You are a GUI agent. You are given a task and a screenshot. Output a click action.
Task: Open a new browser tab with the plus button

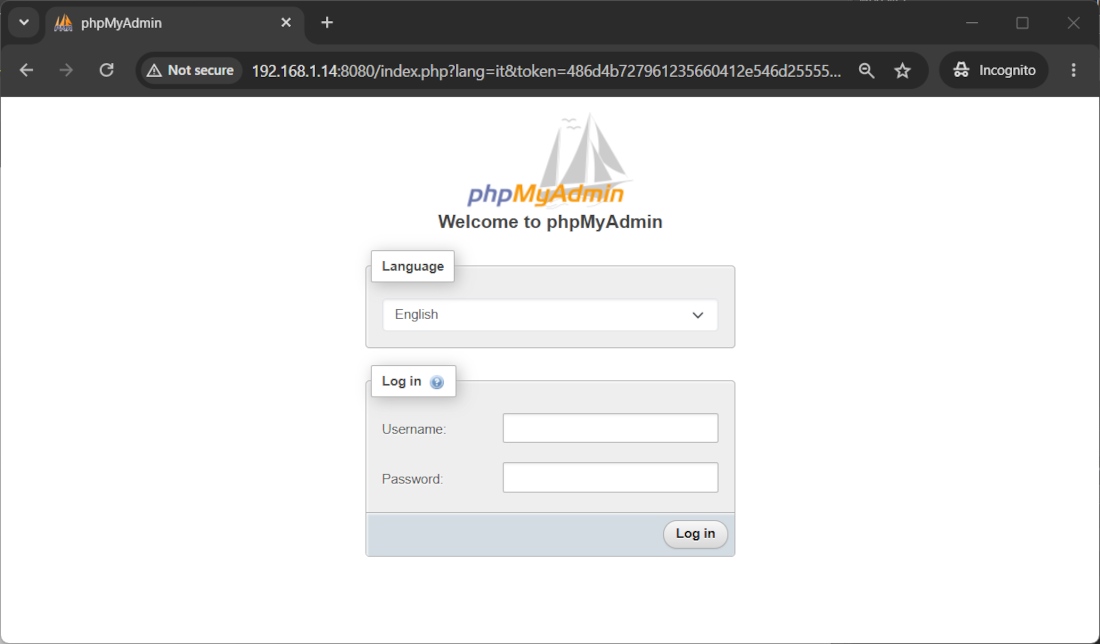click(327, 22)
